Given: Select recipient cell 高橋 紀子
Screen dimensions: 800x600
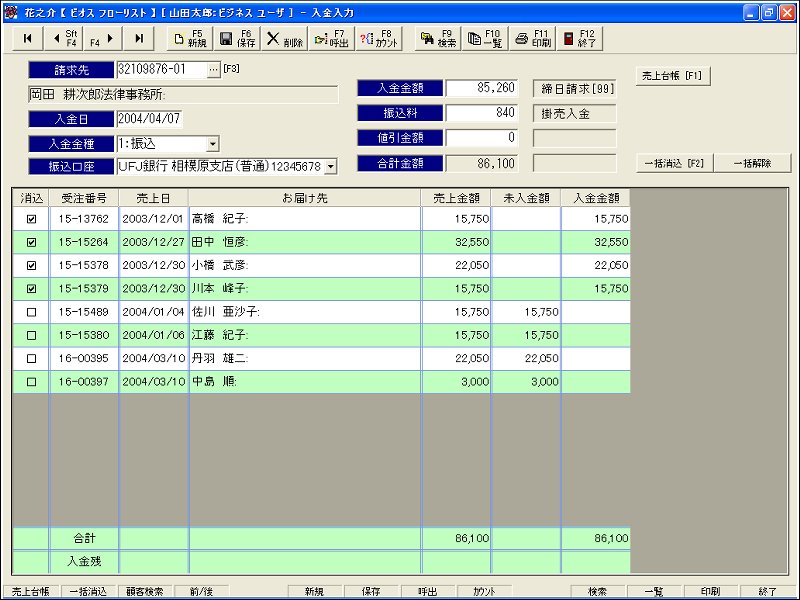Looking at the screenshot, I should (305, 219).
